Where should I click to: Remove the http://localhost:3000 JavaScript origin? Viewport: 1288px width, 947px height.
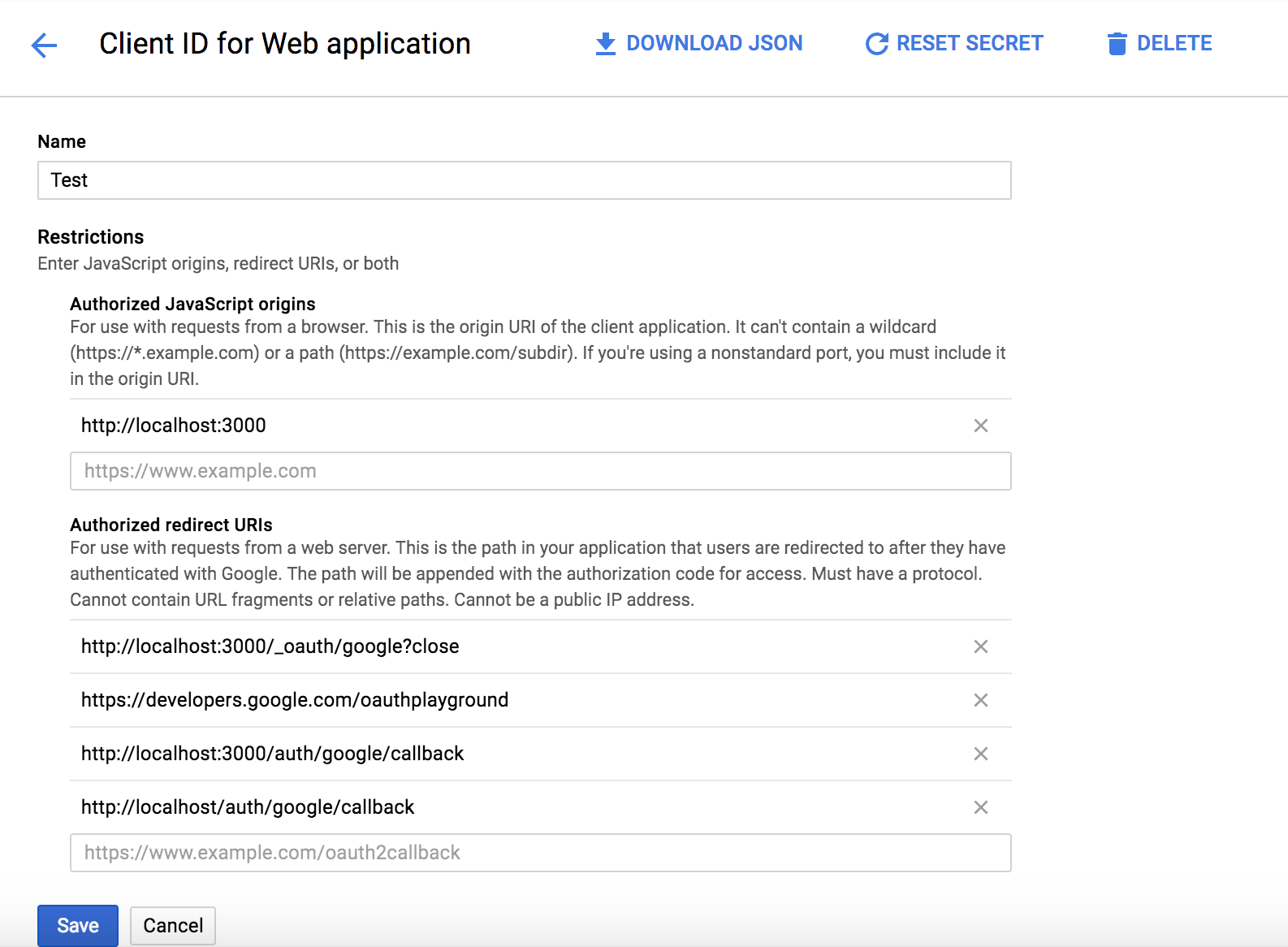pos(980,426)
